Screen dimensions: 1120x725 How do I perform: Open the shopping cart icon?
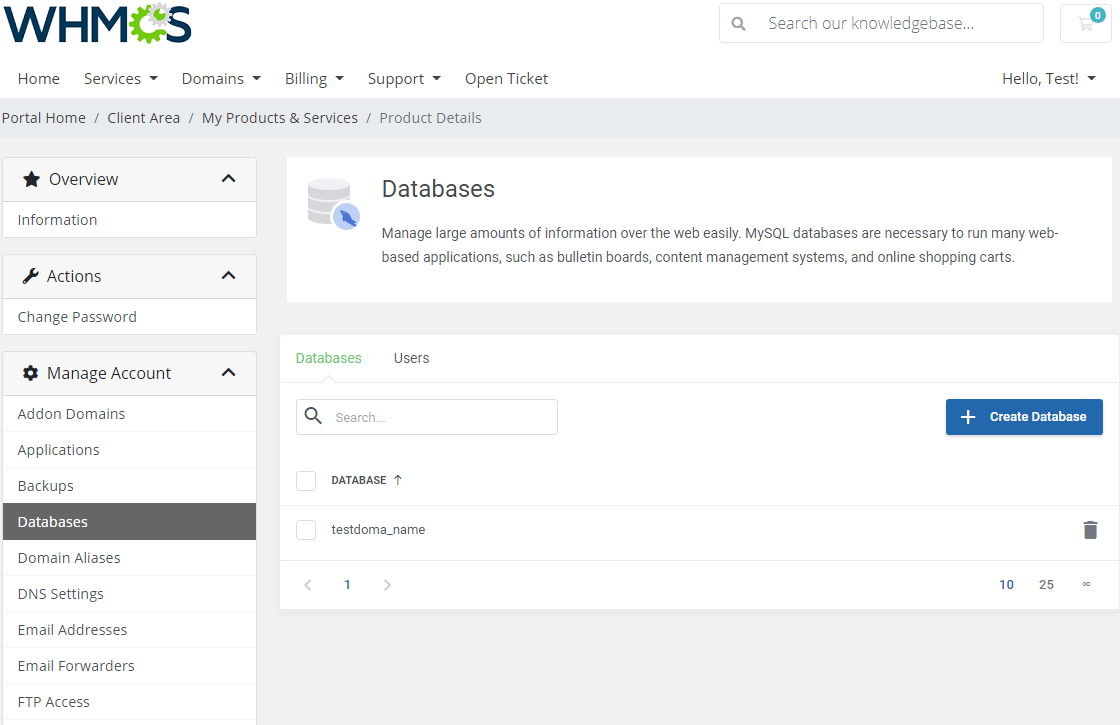(x=1086, y=24)
